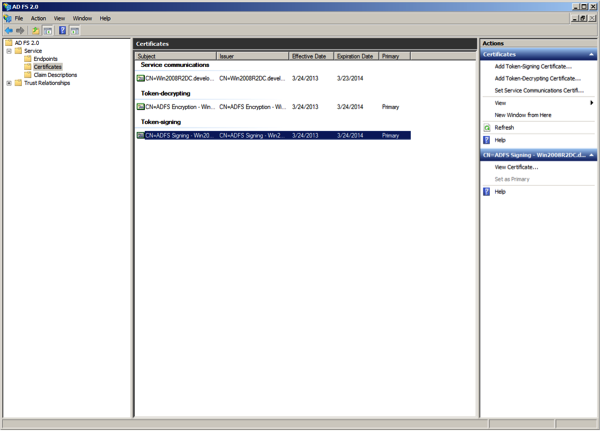The width and height of the screenshot is (600, 431).
Task: Open the Window menu
Action: [x=82, y=18]
